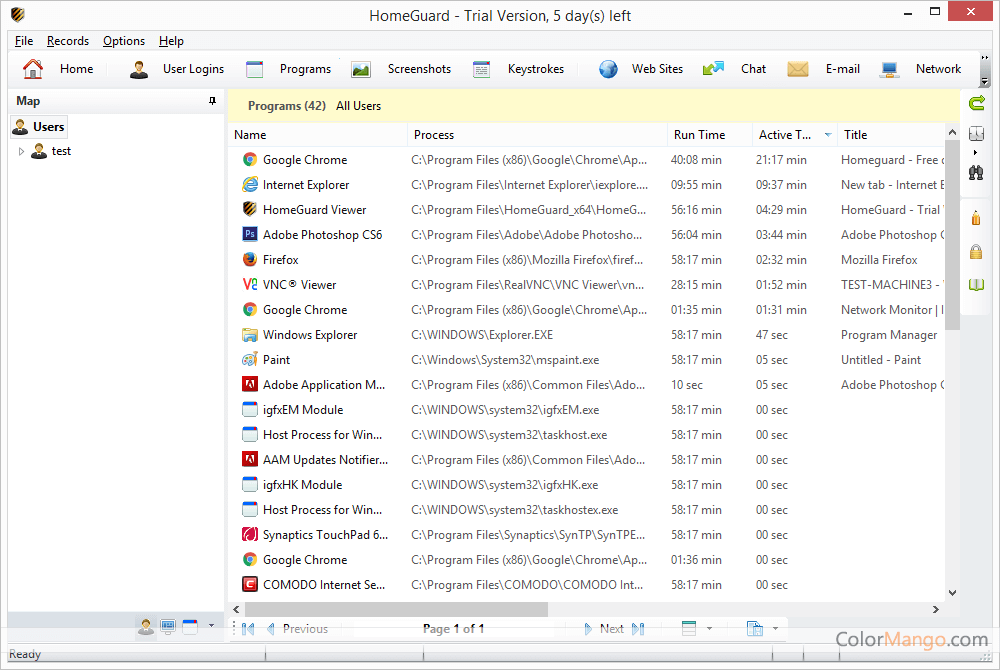Toggle the pin on Map panel
Image resolution: width=1000 pixels, height=670 pixels.
[x=212, y=101]
